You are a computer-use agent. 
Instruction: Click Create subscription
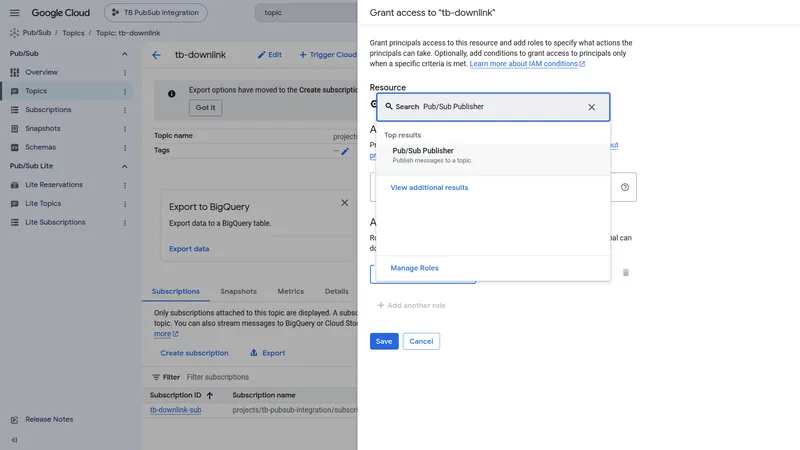194,353
